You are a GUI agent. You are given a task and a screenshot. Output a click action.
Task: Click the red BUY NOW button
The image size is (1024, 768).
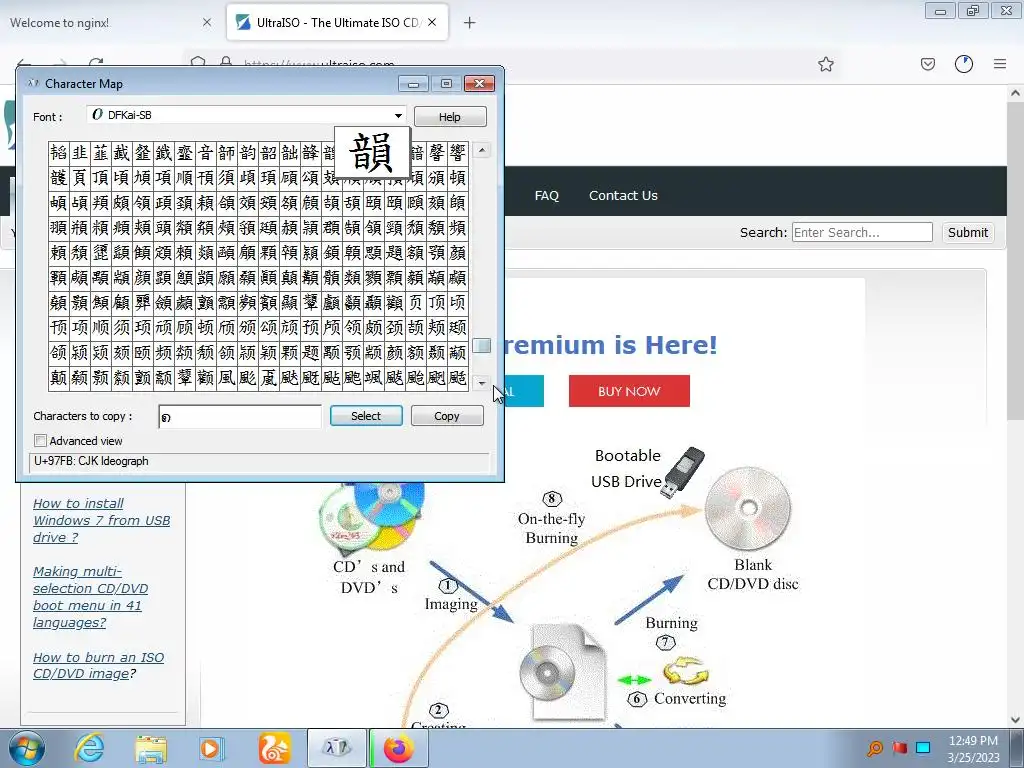click(x=629, y=391)
